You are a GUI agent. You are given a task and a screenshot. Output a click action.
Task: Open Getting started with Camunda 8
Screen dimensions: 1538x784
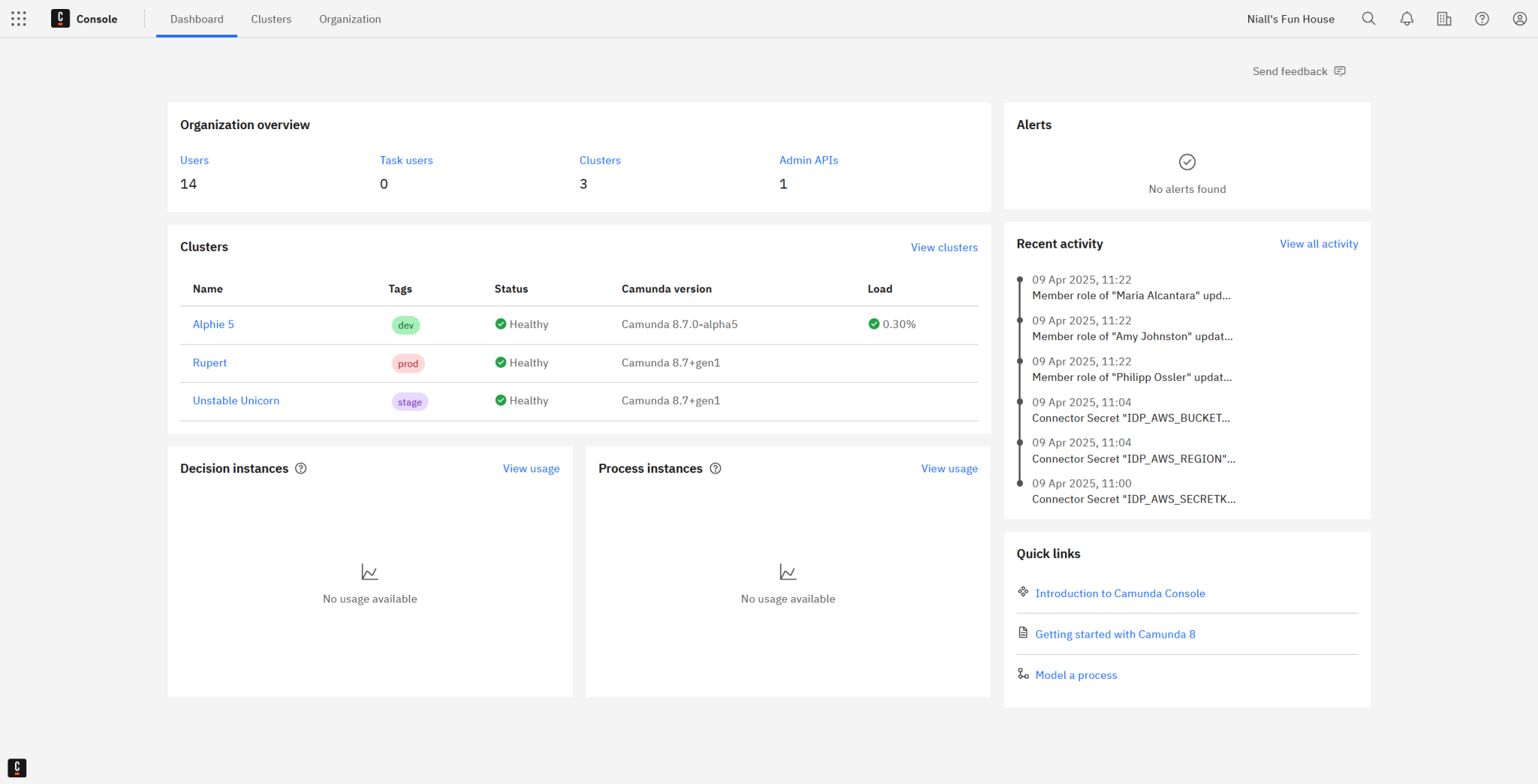[1115, 634]
